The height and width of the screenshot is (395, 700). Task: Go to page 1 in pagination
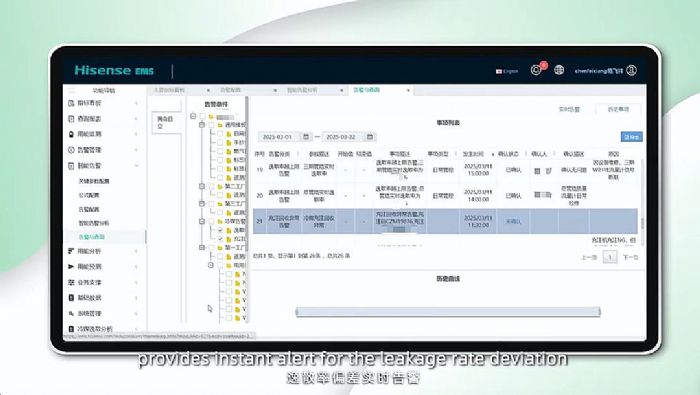pyautogui.click(x=610, y=258)
